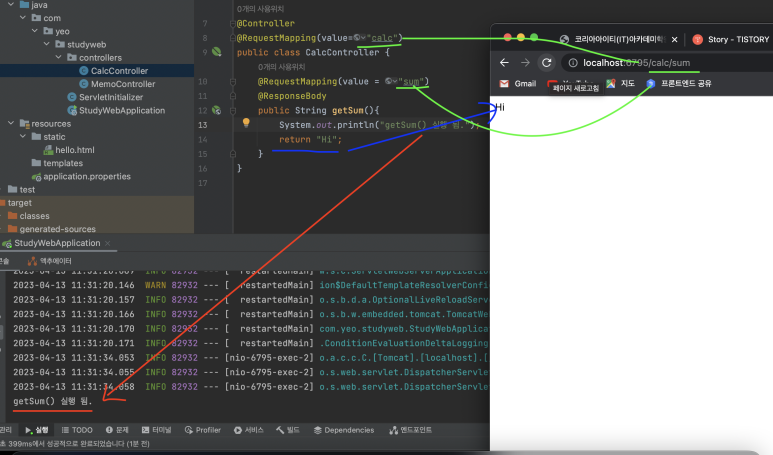Reload the page in the browser

(x=546, y=63)
